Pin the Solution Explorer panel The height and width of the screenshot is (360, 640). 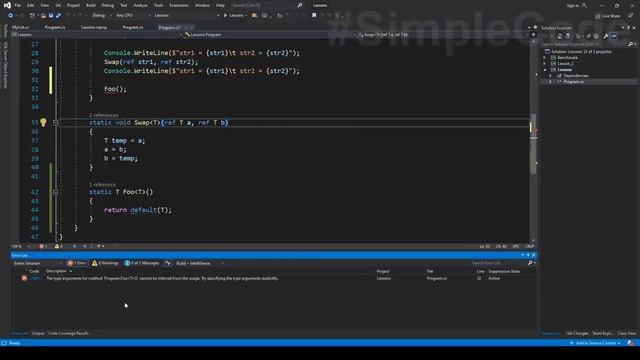click(x=629, y=27)
